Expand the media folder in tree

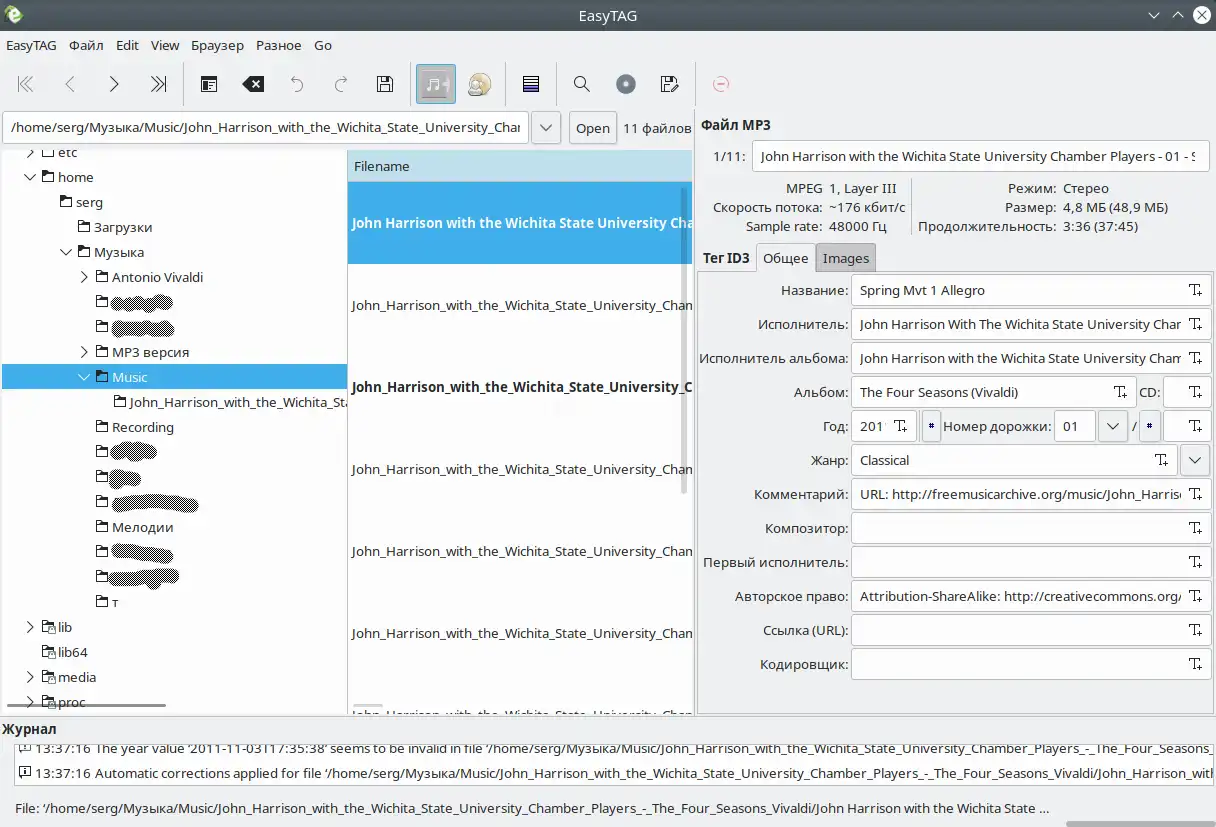point(30,677)
